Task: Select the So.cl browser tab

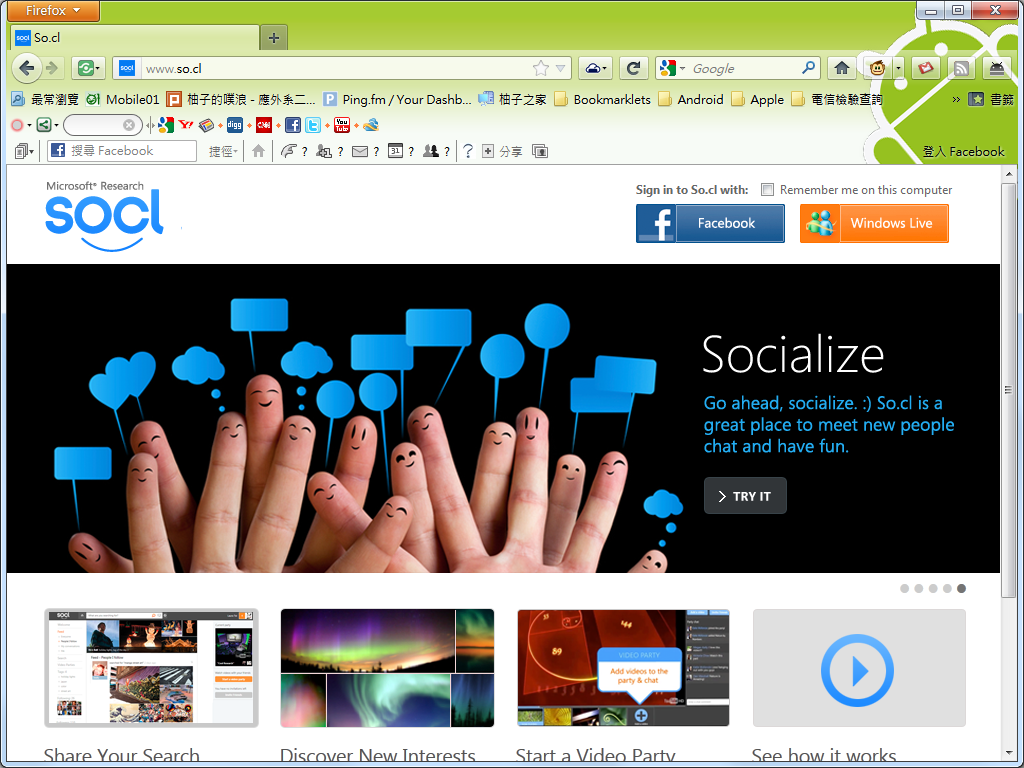Action: coord(135,38)
